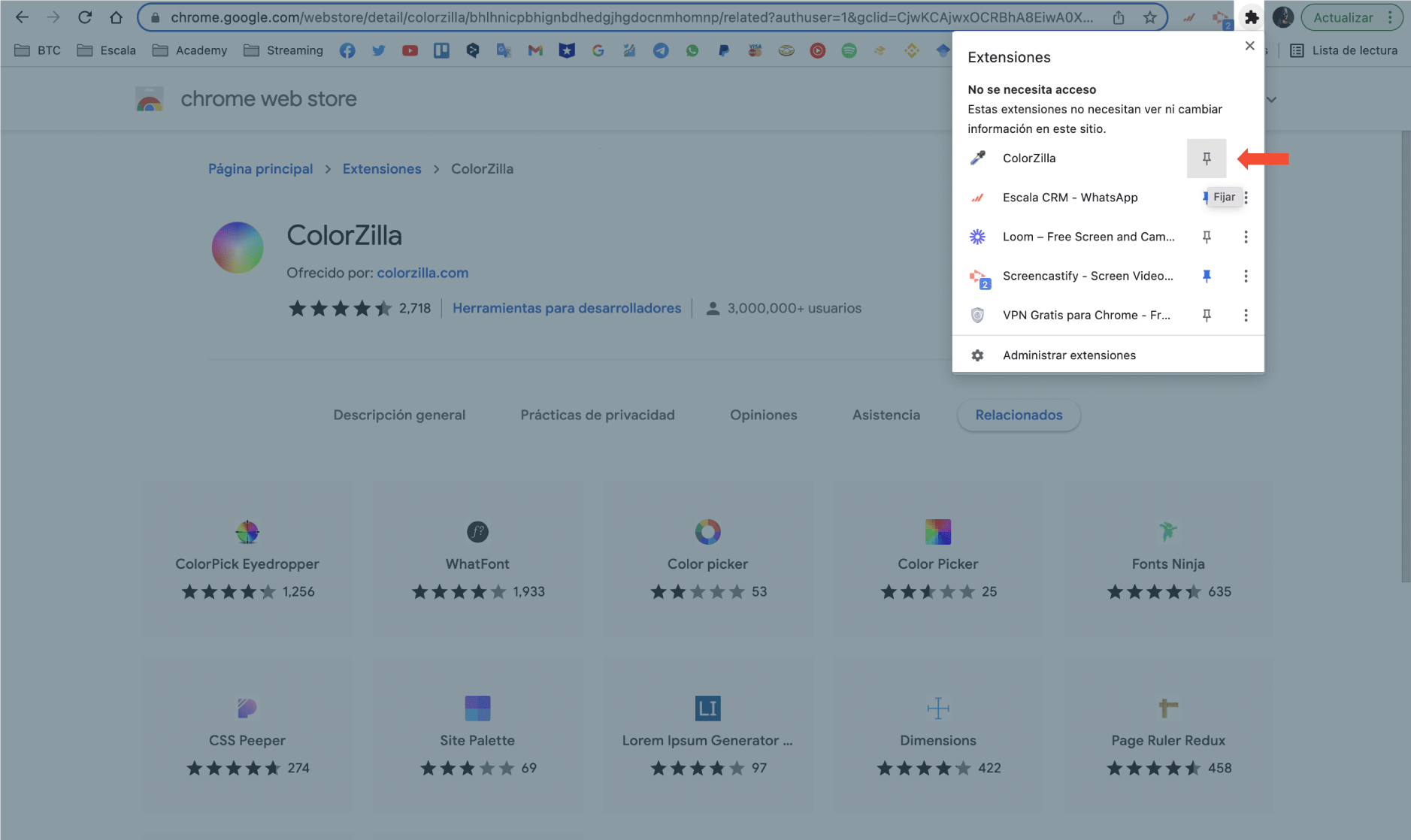Open the Chrome profile avatar
The width and height of the screenshot is (1411, 840).
(1283, 17)
